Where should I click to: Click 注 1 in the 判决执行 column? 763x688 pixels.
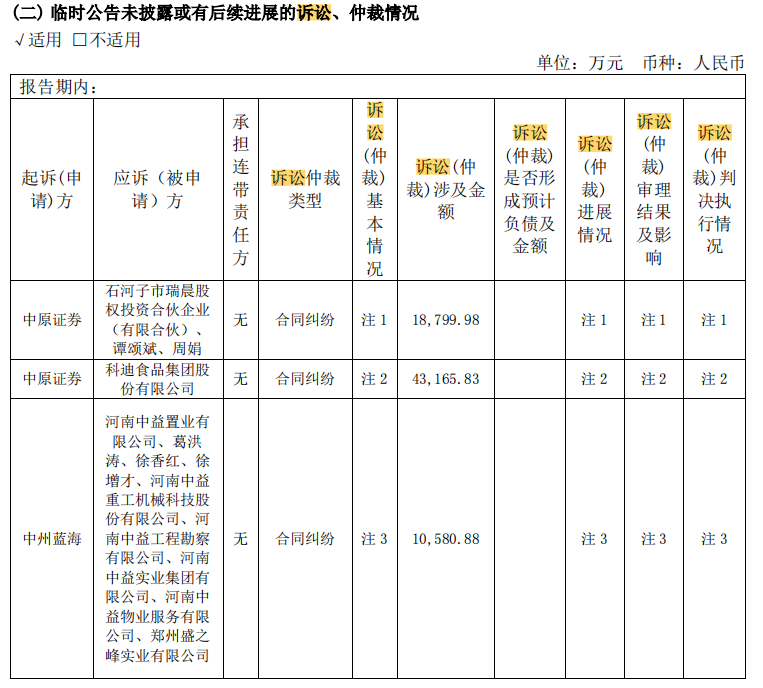click(x=714, y=320)
